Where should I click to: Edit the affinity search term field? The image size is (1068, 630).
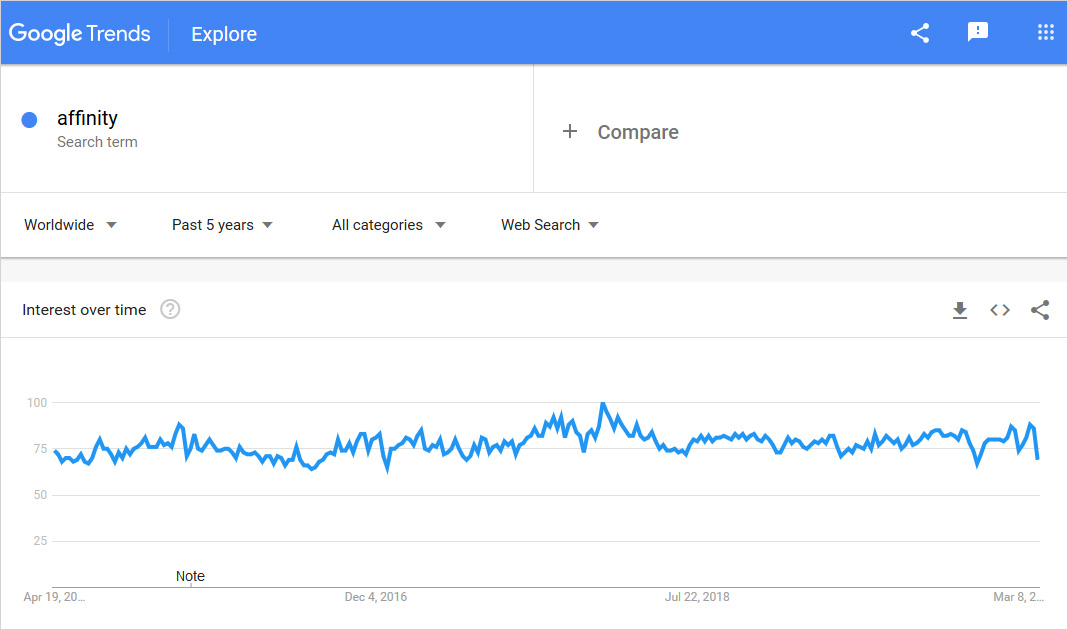coord(88,119)
